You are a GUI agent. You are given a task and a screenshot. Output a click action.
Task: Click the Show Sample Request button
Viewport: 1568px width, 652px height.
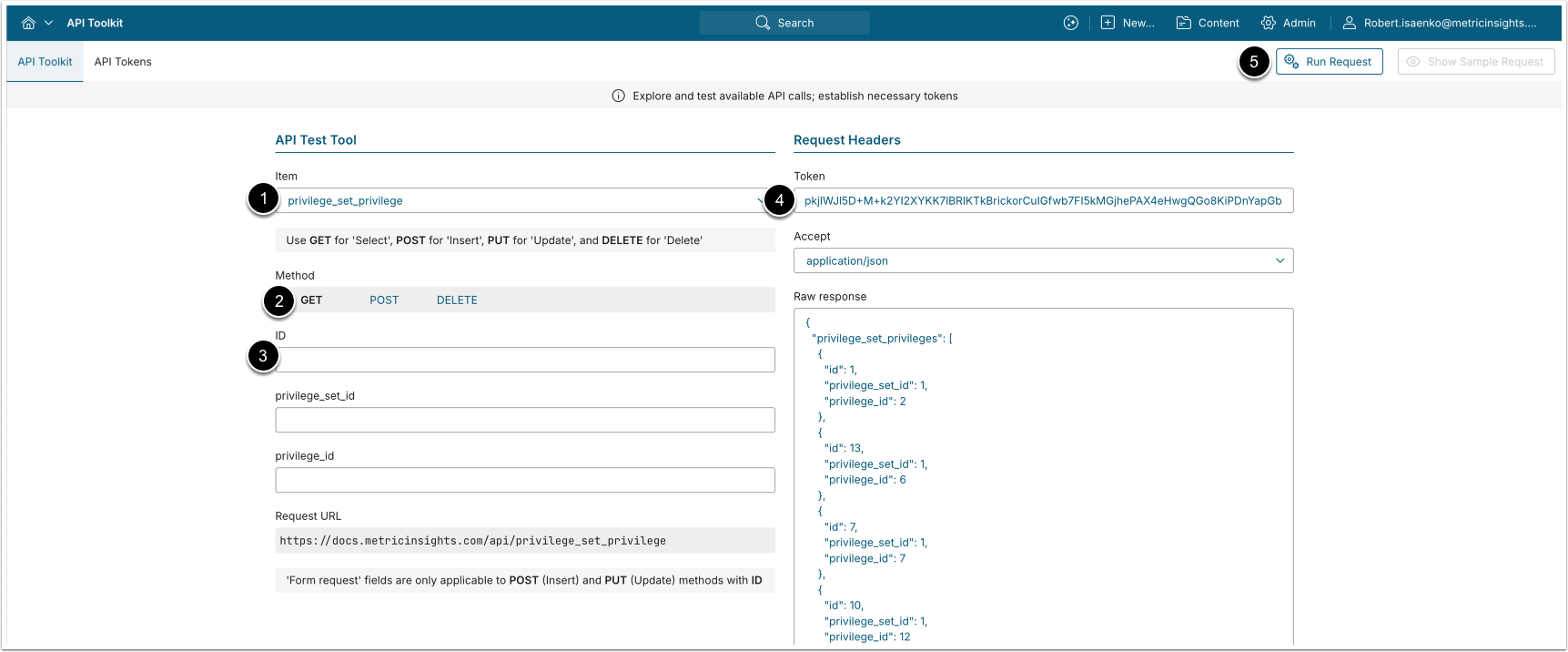coord(1475,62)
